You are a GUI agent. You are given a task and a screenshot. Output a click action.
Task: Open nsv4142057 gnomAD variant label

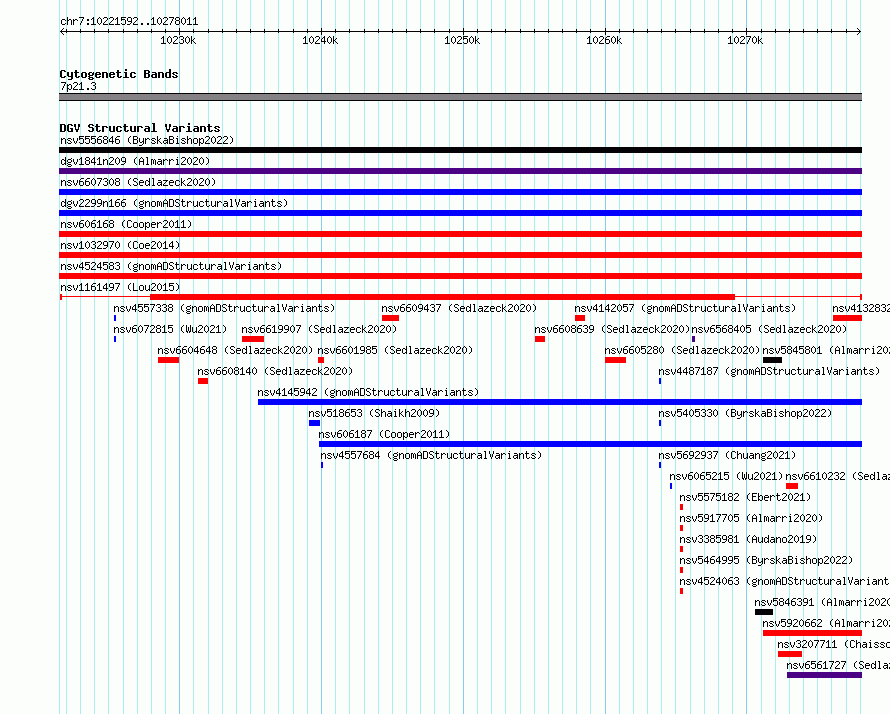coord(685,308)
